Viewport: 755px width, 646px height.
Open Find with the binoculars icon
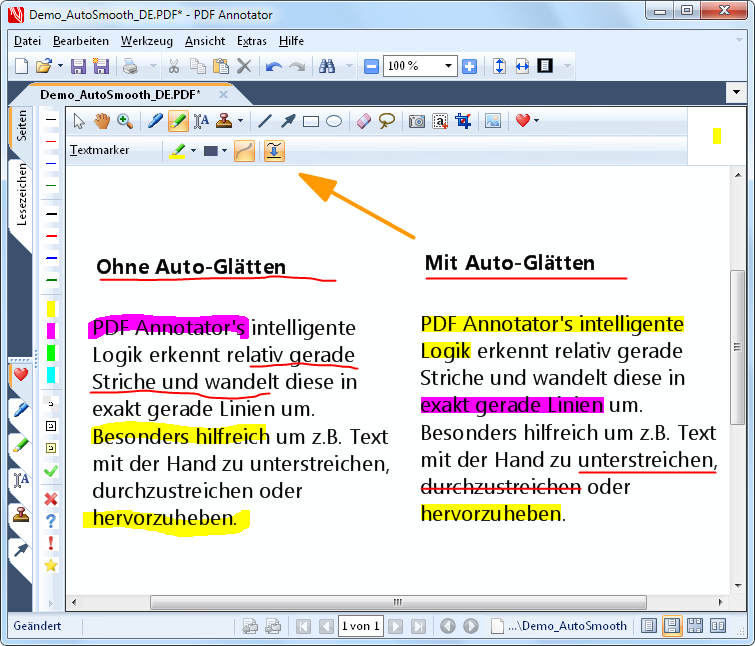(x=327, y=66)
